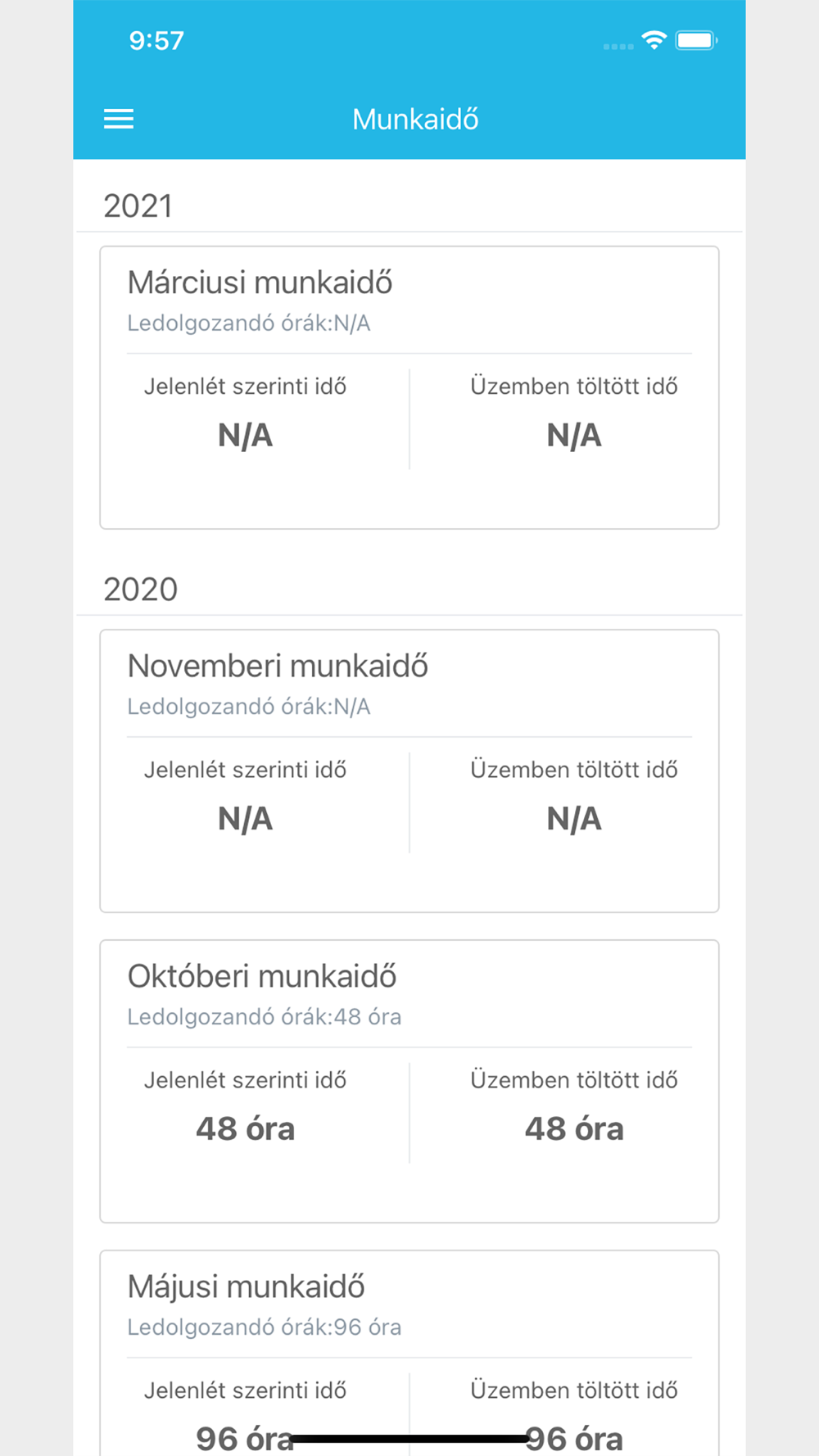Tap the cellular signal dots
The width and height of the screenshot is (819, 1456).
(618, 46)
